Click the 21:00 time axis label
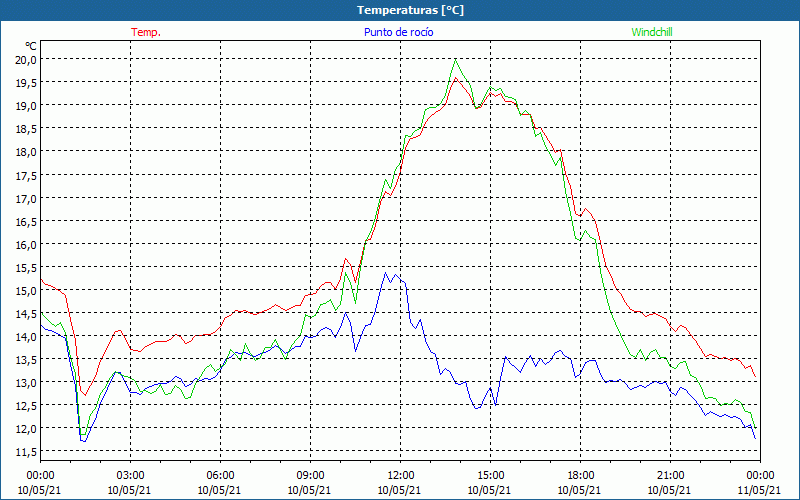The height and width of the screenshot is (500, 800). (670, 476)
